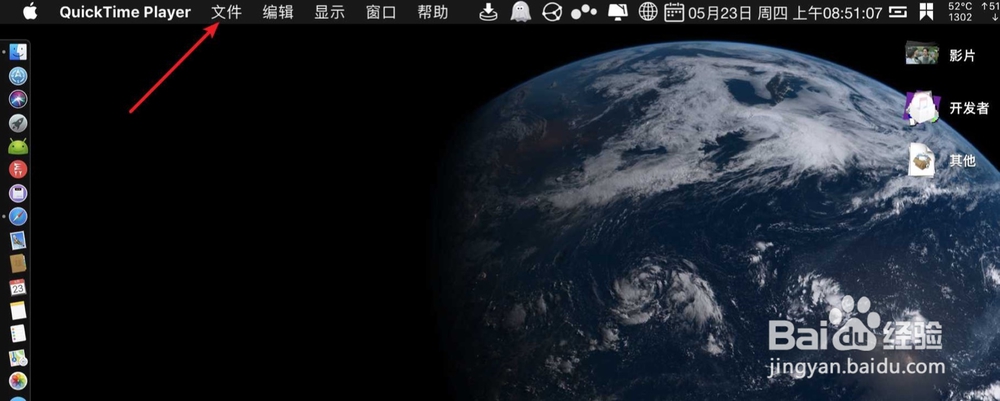Image resolution: width=1000 pixels, height=401 pixels.
Task: Open Notes from the dock
Action: (x=18, y=310)
